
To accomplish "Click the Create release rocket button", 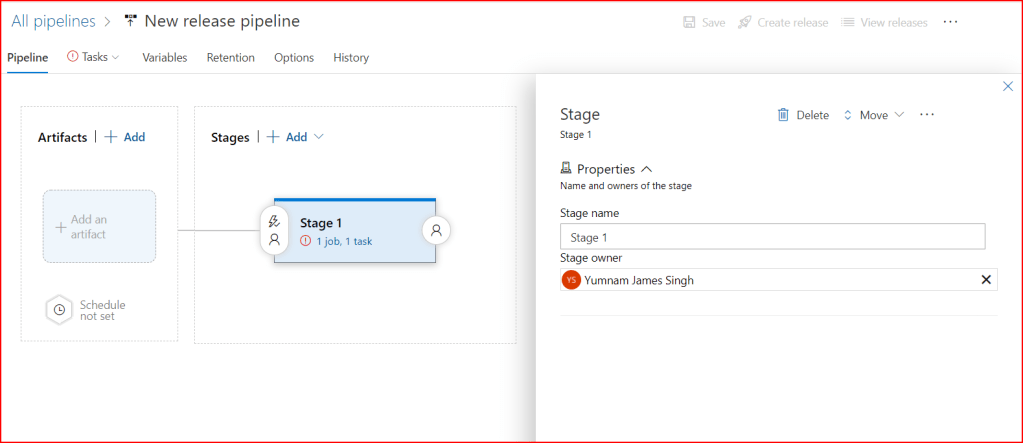I will 782,22.
